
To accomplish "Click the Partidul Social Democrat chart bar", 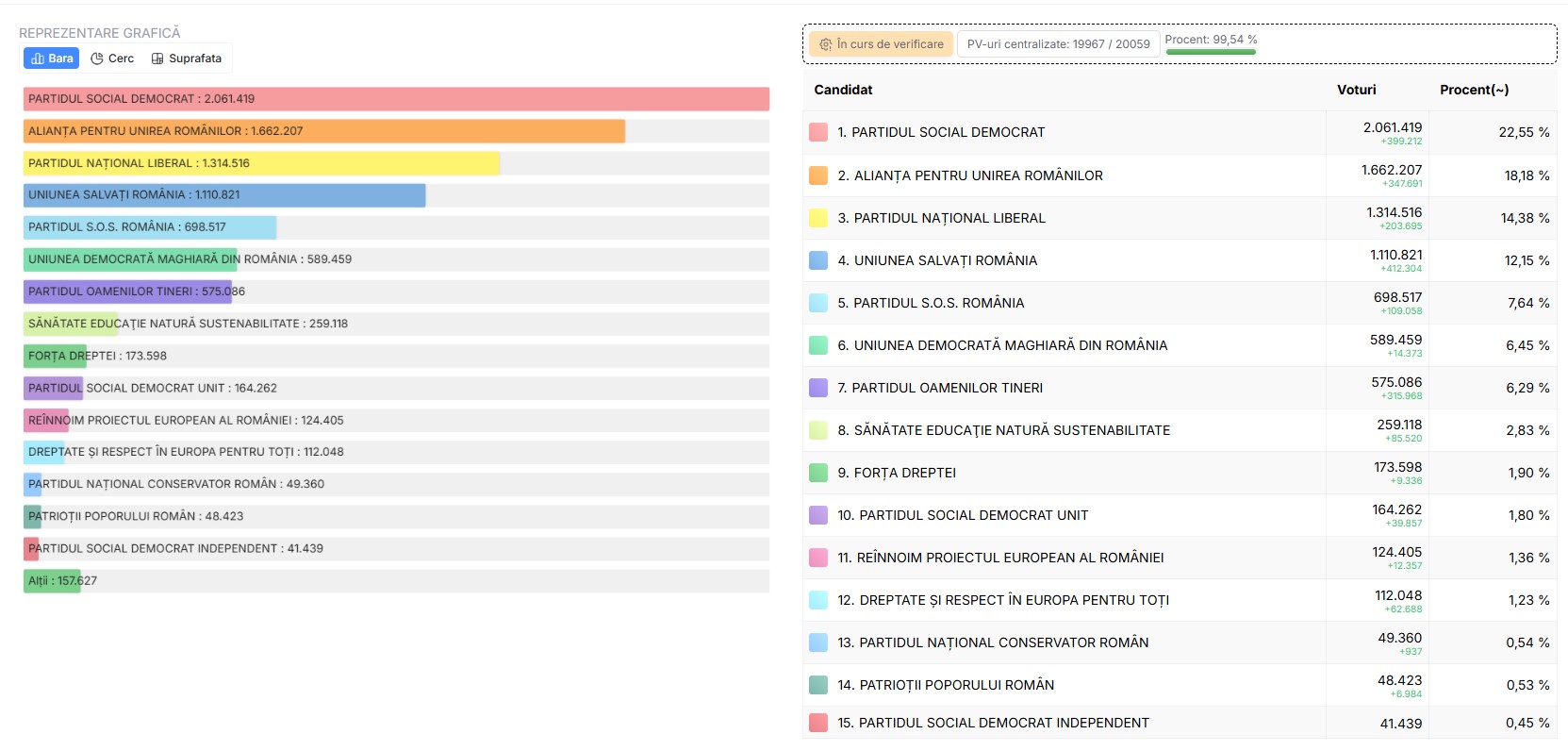I will 396,99.
